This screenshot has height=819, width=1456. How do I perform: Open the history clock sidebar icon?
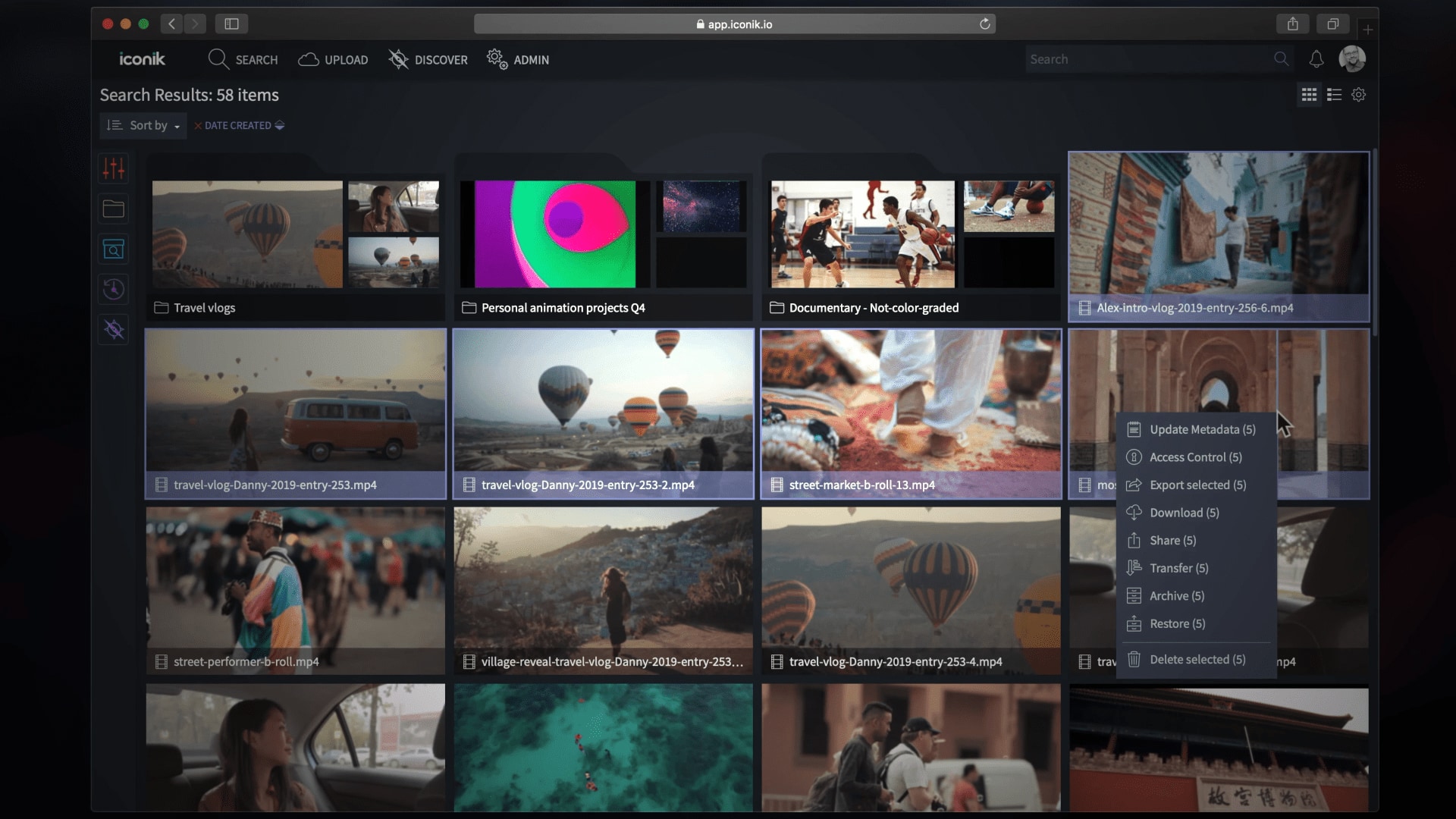[114, 289]
